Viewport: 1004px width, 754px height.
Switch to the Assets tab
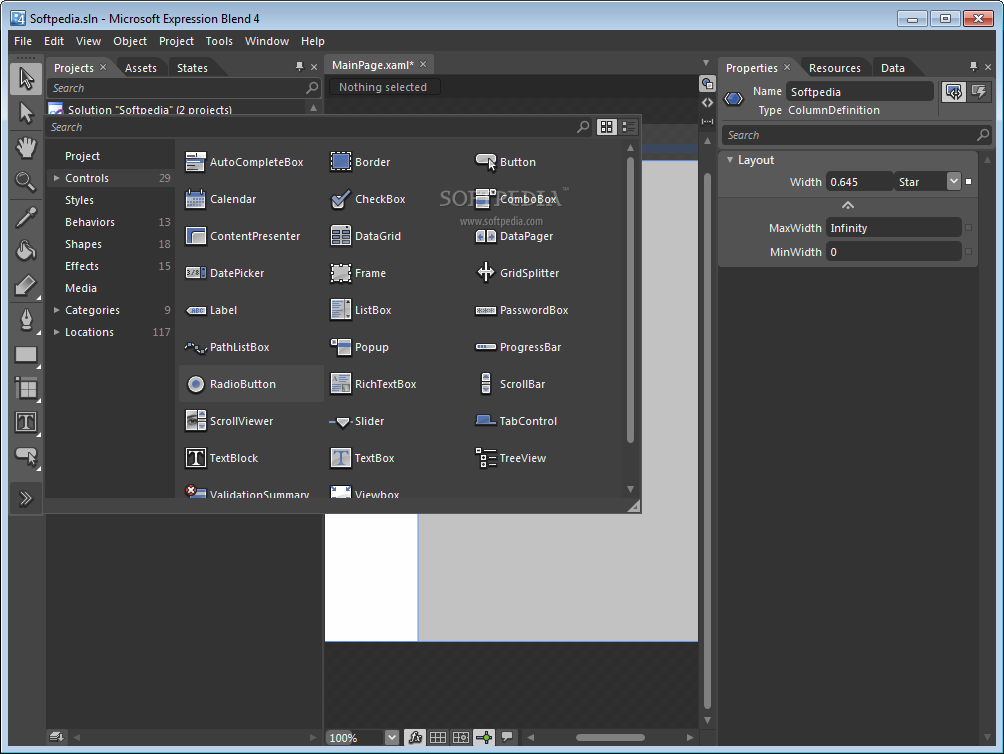[x=141, y=68]
